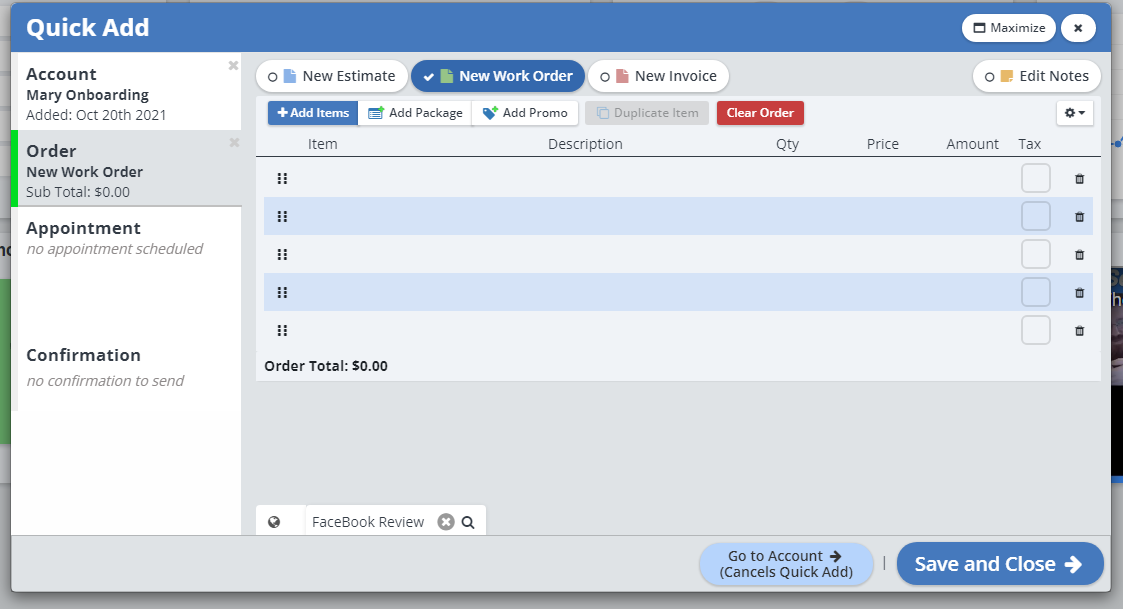This screenshot has height=609, width=1123.
Task: Select the New Invoice option
Action: [658, 76]
